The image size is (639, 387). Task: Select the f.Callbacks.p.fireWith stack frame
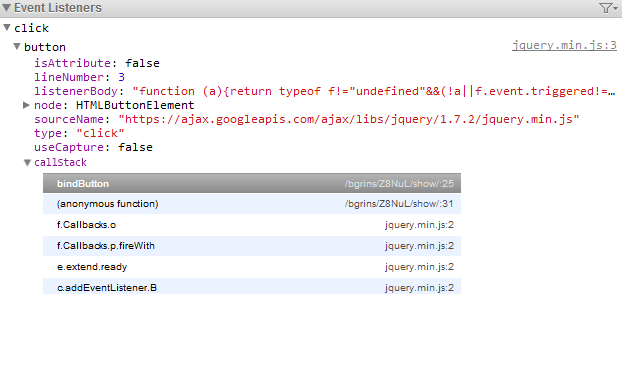click(252, 246)
